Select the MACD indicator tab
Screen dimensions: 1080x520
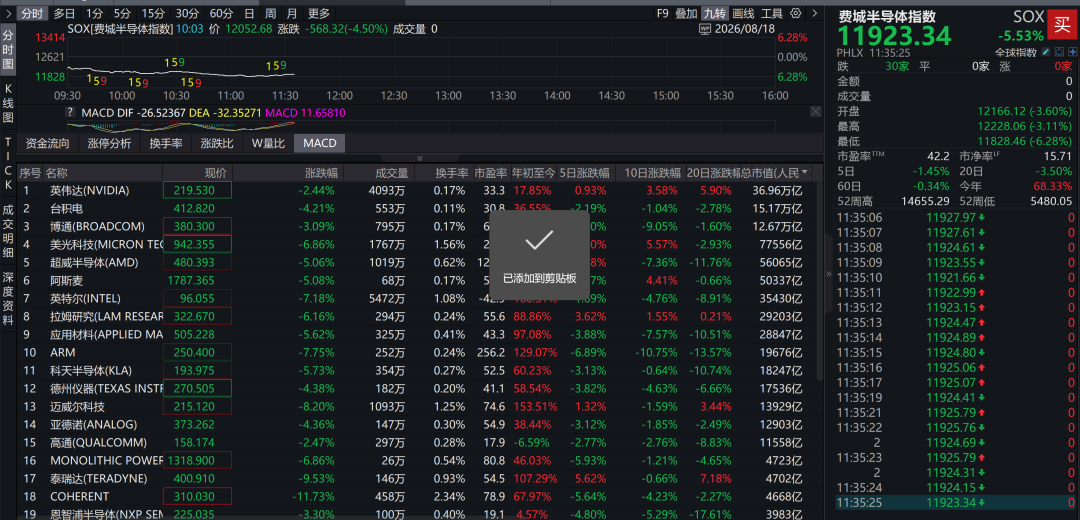(x=320, y=143)
